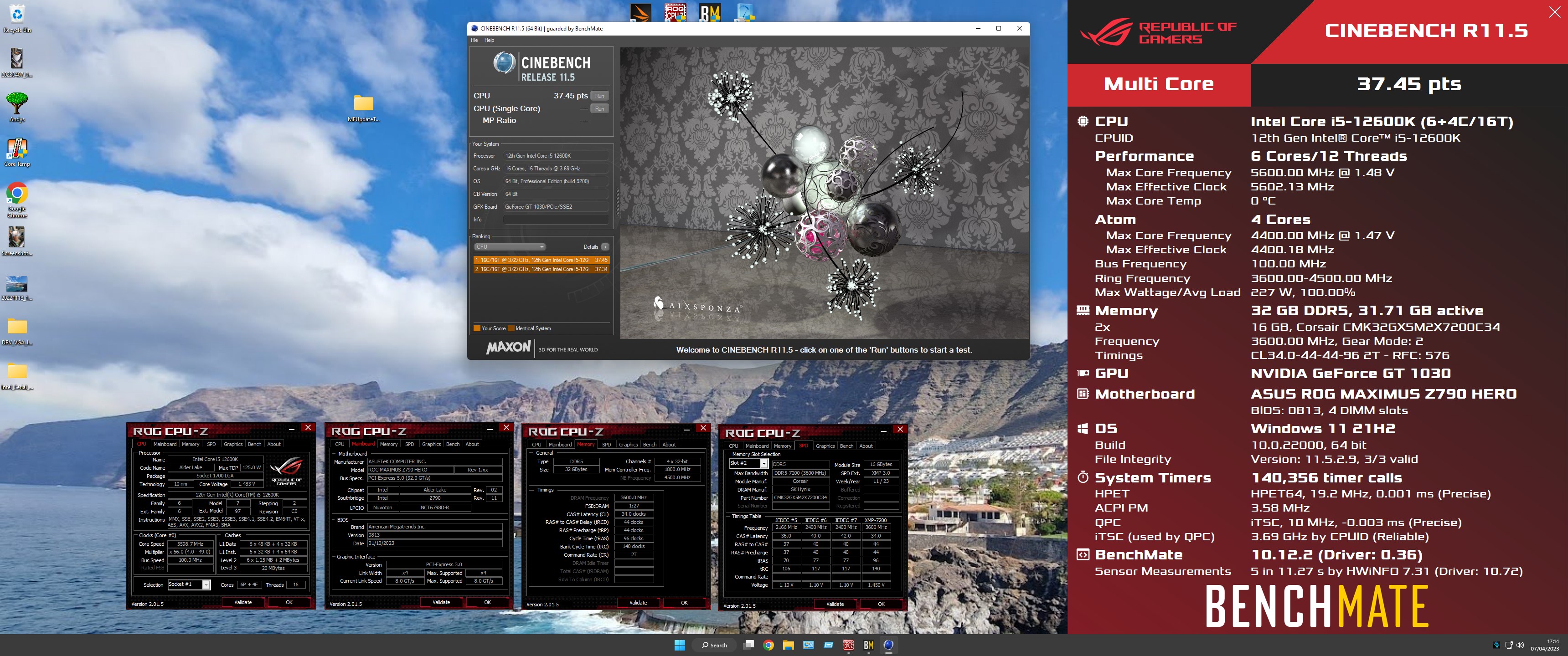
Task: Click Validate in the CPU-Z Memory window
Action: [x=638, y=602]
